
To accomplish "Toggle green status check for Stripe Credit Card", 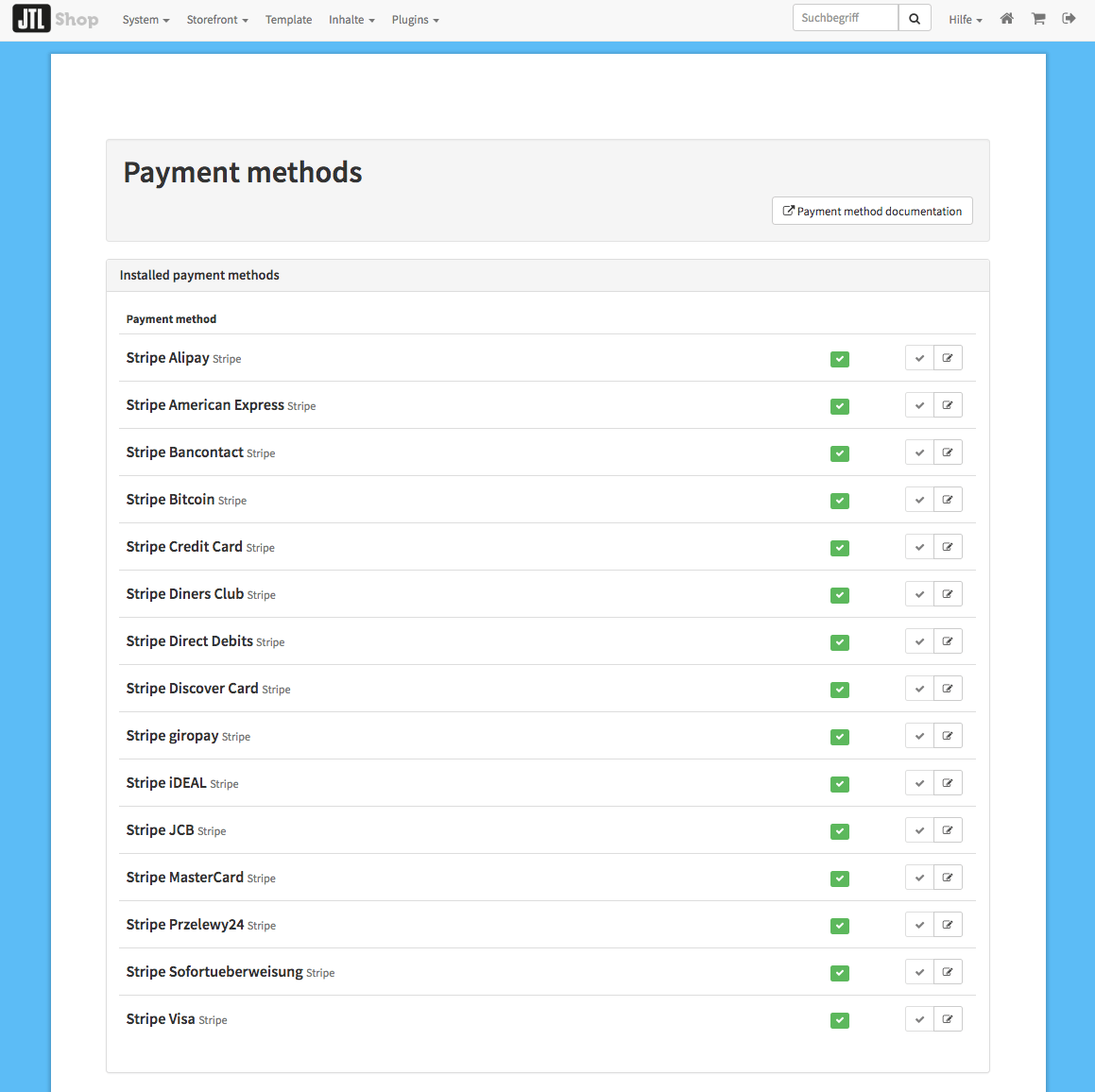I will [x=839, y=548].
